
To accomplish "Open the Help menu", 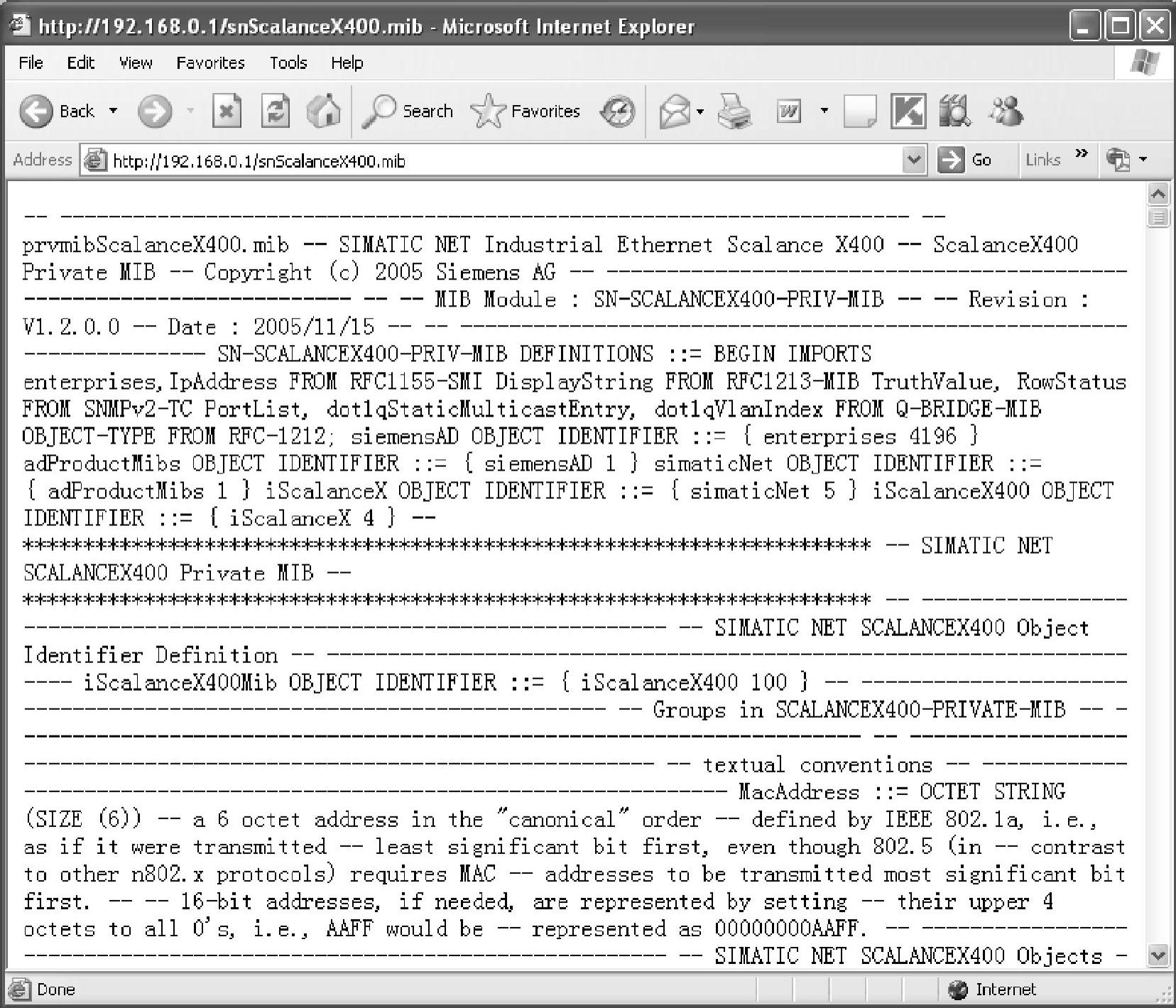I will click(x=347, y=63).
